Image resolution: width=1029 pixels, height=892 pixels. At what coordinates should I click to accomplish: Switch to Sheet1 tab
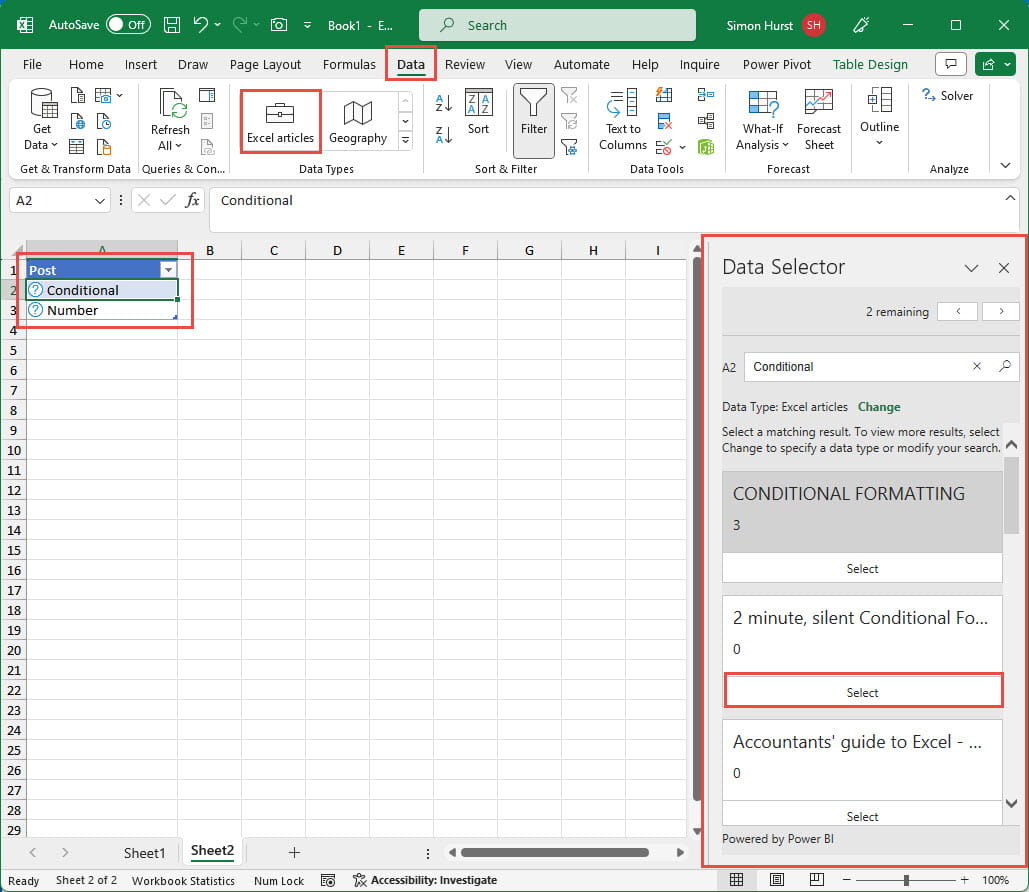click(x=144, y=852)
